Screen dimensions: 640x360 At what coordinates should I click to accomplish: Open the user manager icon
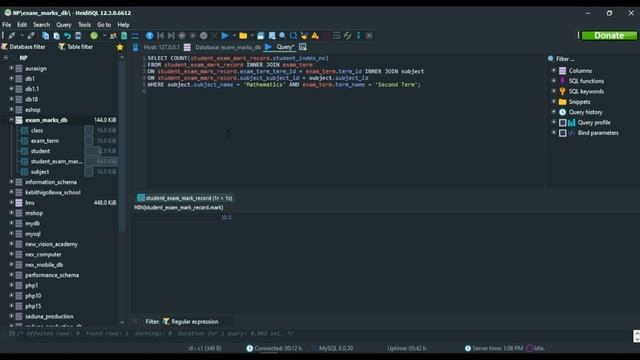113,36
